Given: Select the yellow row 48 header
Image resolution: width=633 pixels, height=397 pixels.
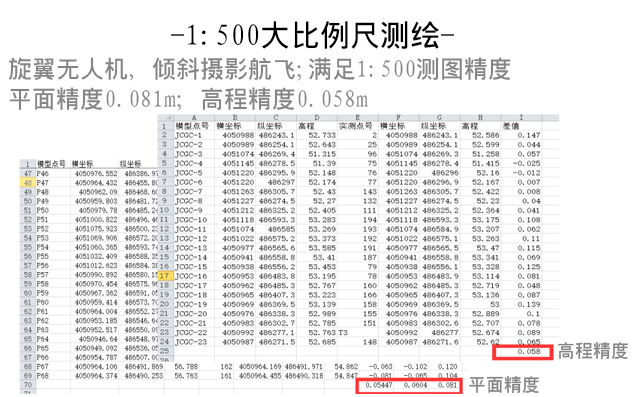Looking at the screenshot, I should click(27, 183).
